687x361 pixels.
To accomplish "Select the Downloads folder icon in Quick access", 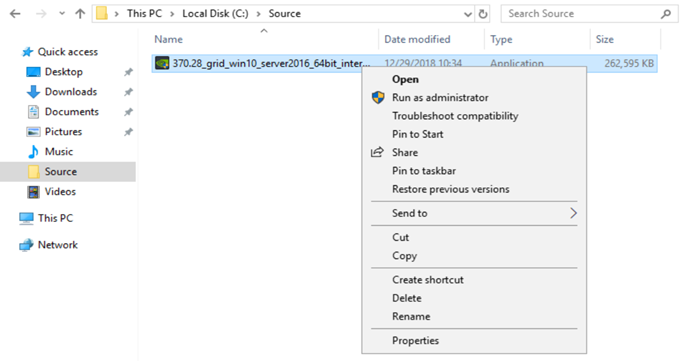I will coord(33,92).
